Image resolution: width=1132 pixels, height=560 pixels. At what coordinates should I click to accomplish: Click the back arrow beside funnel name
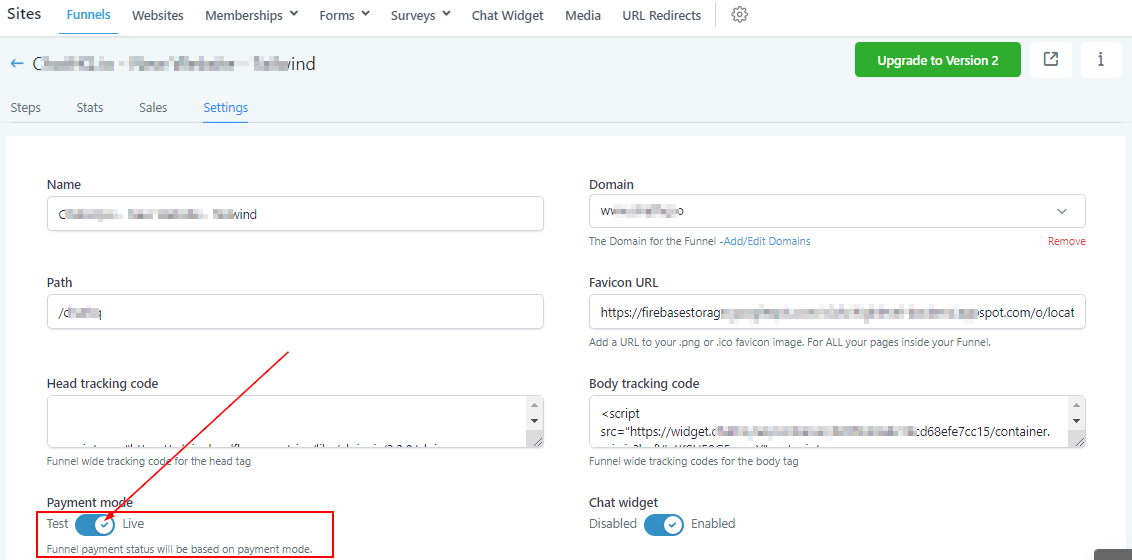(17, 63)
